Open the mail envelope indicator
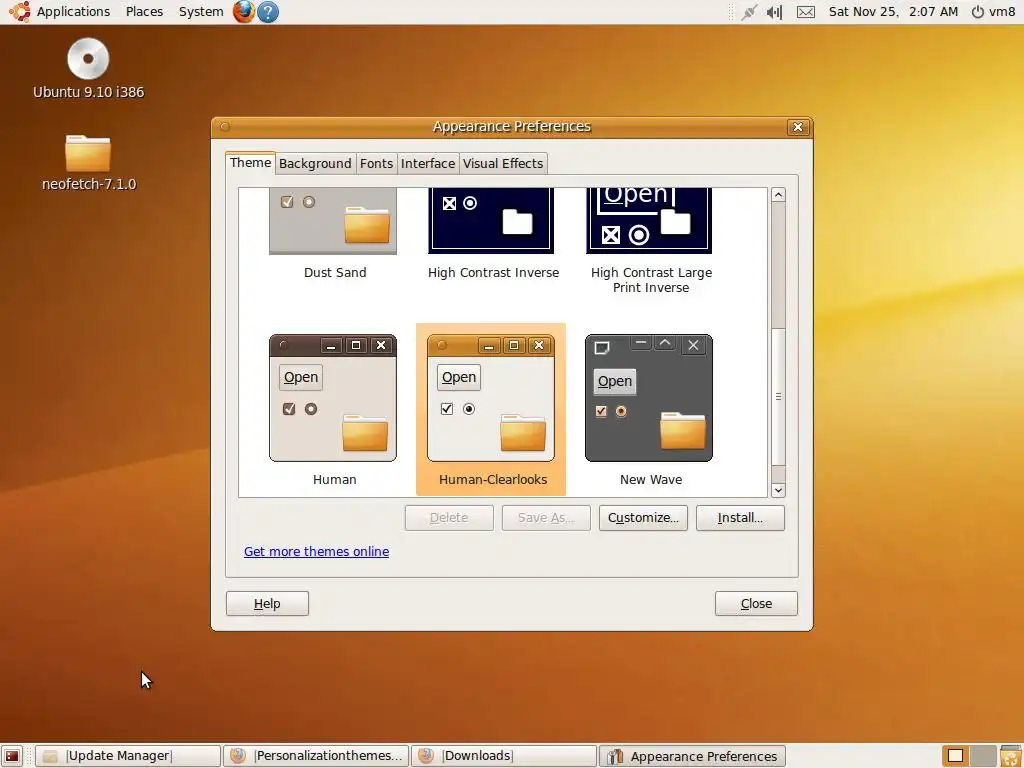The height and width of the screenshot is (768, 1024). 806,12
